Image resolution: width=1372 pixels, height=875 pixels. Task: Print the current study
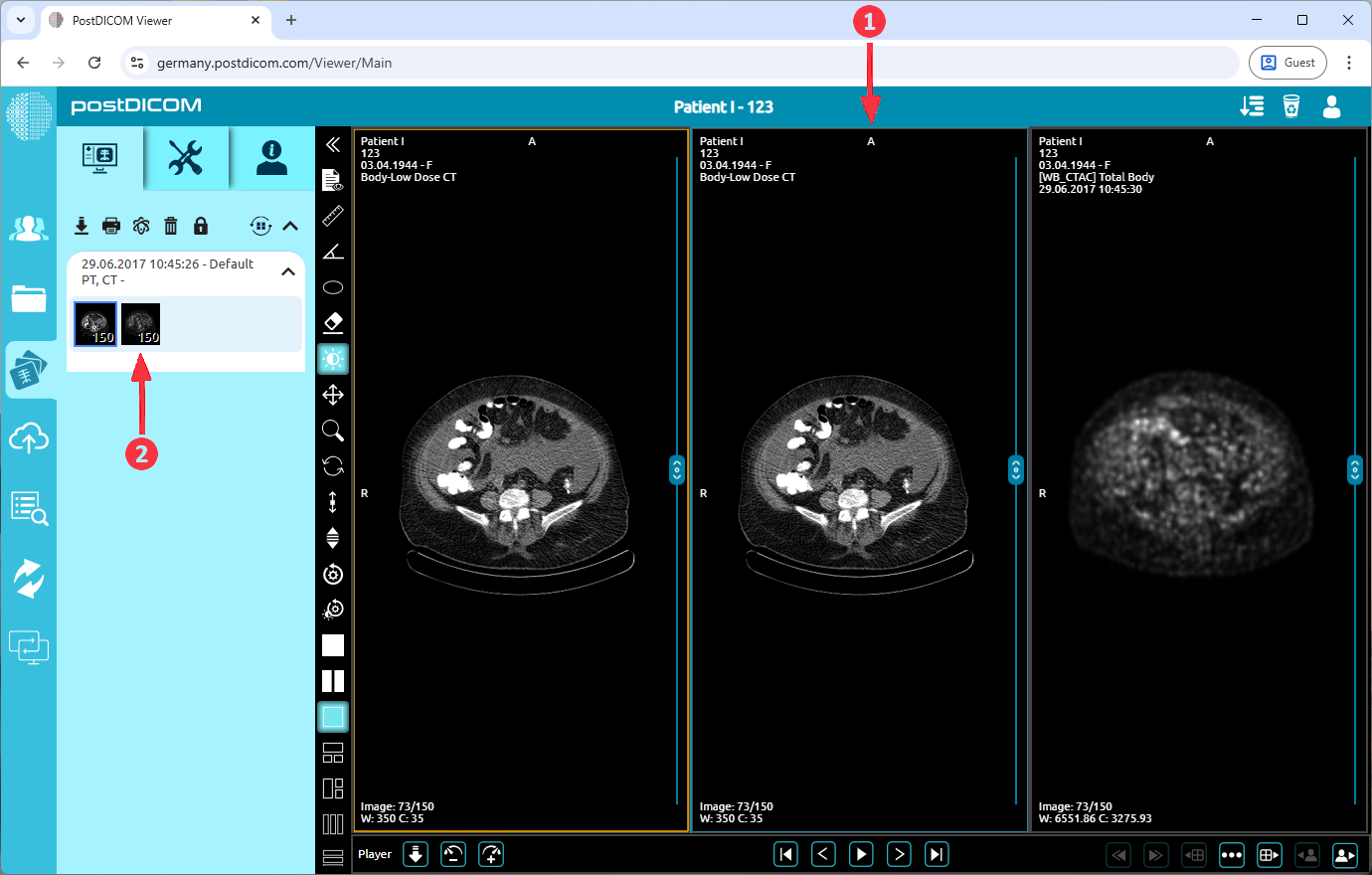[110, 226]
